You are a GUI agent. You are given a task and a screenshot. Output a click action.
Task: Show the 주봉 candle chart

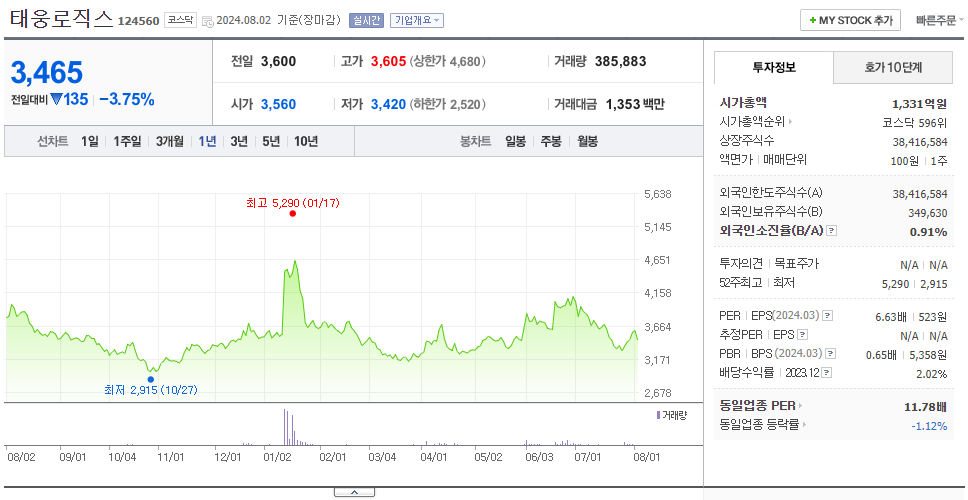(551, 141)
